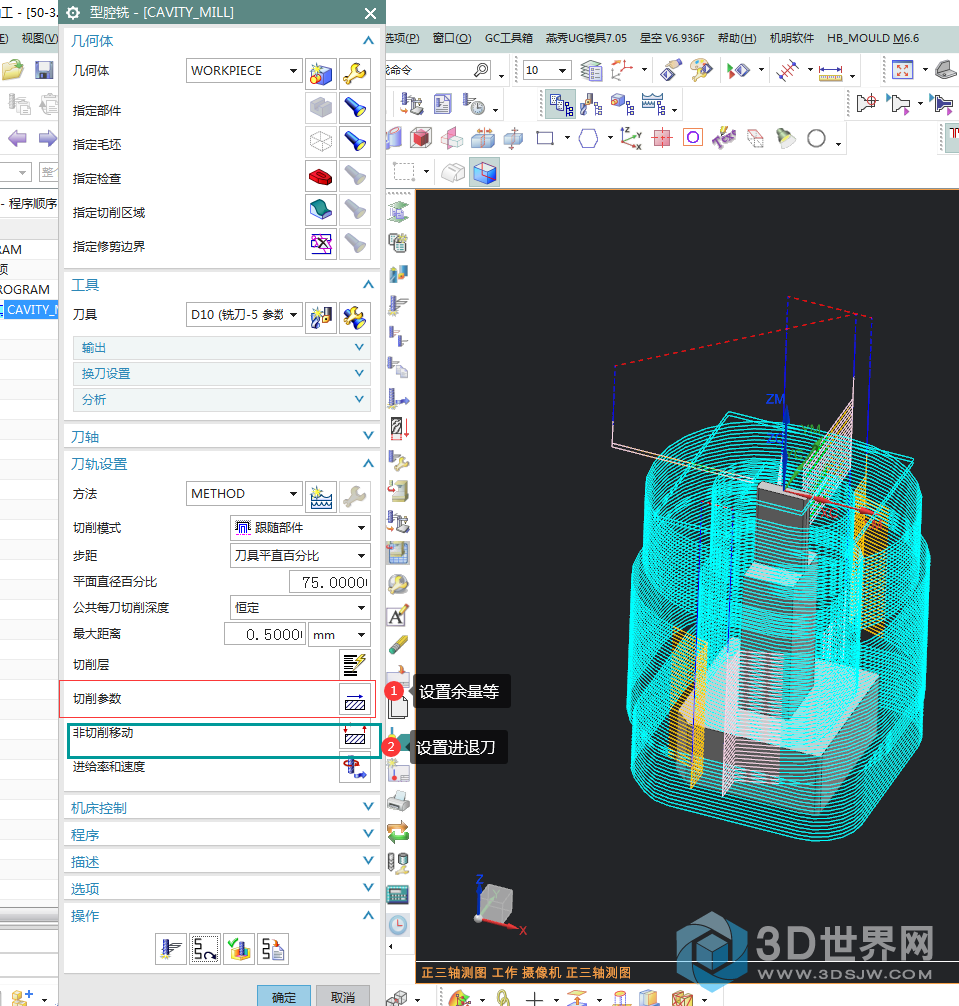The width and height of the screenshot is (959, 1006).
Task: Open the GC工具箱 menu
Action: click(509, 38)
